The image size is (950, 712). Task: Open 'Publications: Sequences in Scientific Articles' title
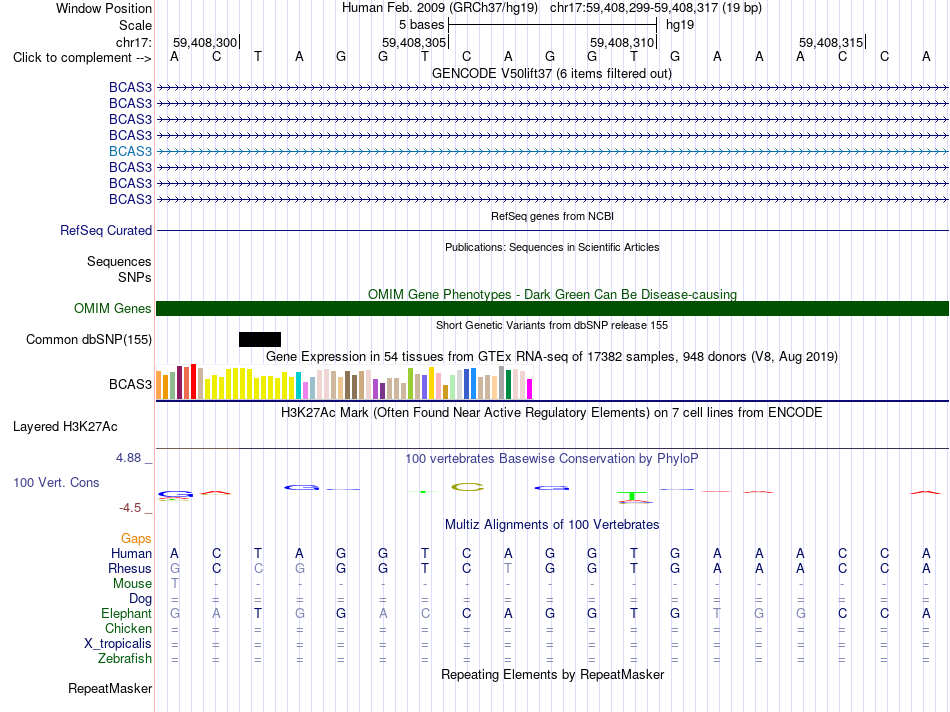[x=552, y=247]
